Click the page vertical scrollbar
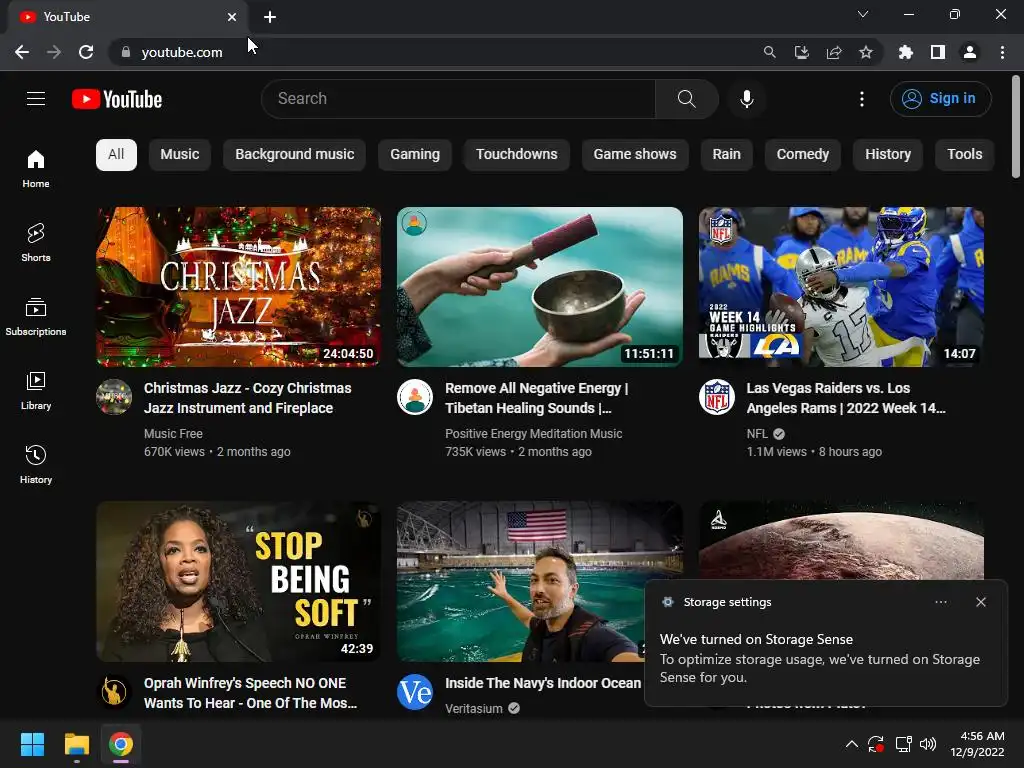The height and width of the screenshot is (768, 1024). pos(1016,127)
